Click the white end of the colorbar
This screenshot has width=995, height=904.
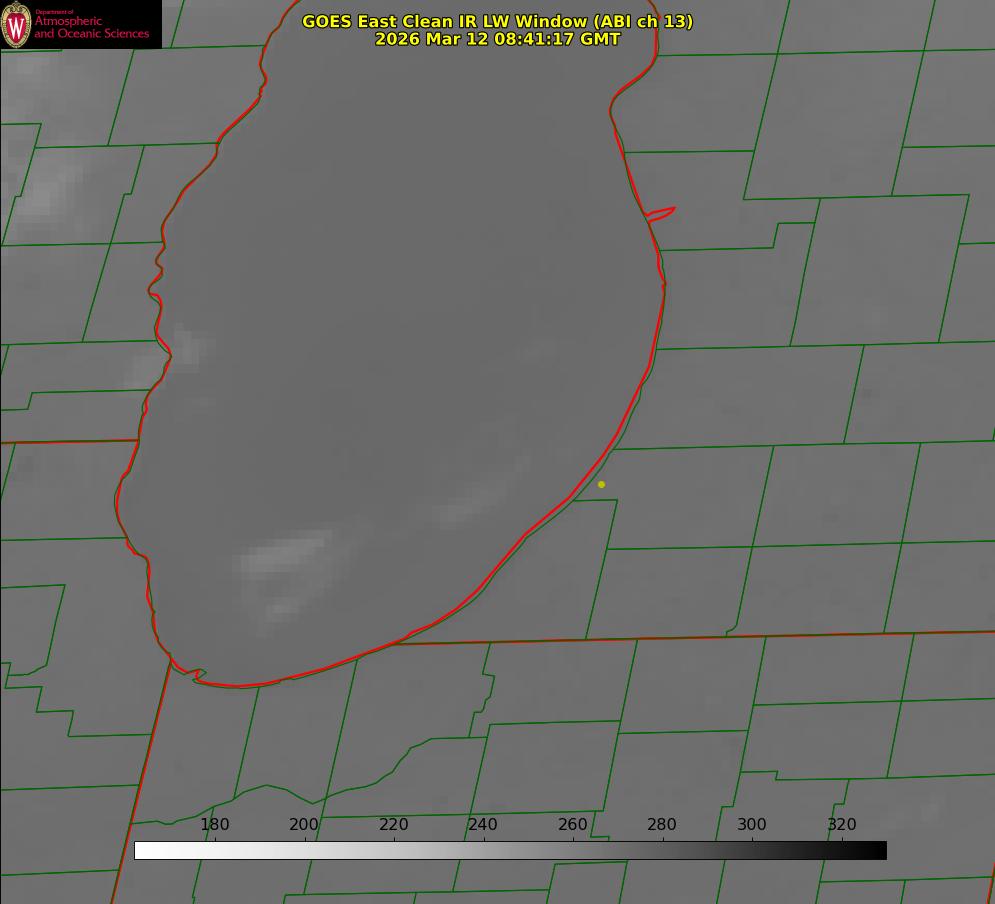point(141,850)
